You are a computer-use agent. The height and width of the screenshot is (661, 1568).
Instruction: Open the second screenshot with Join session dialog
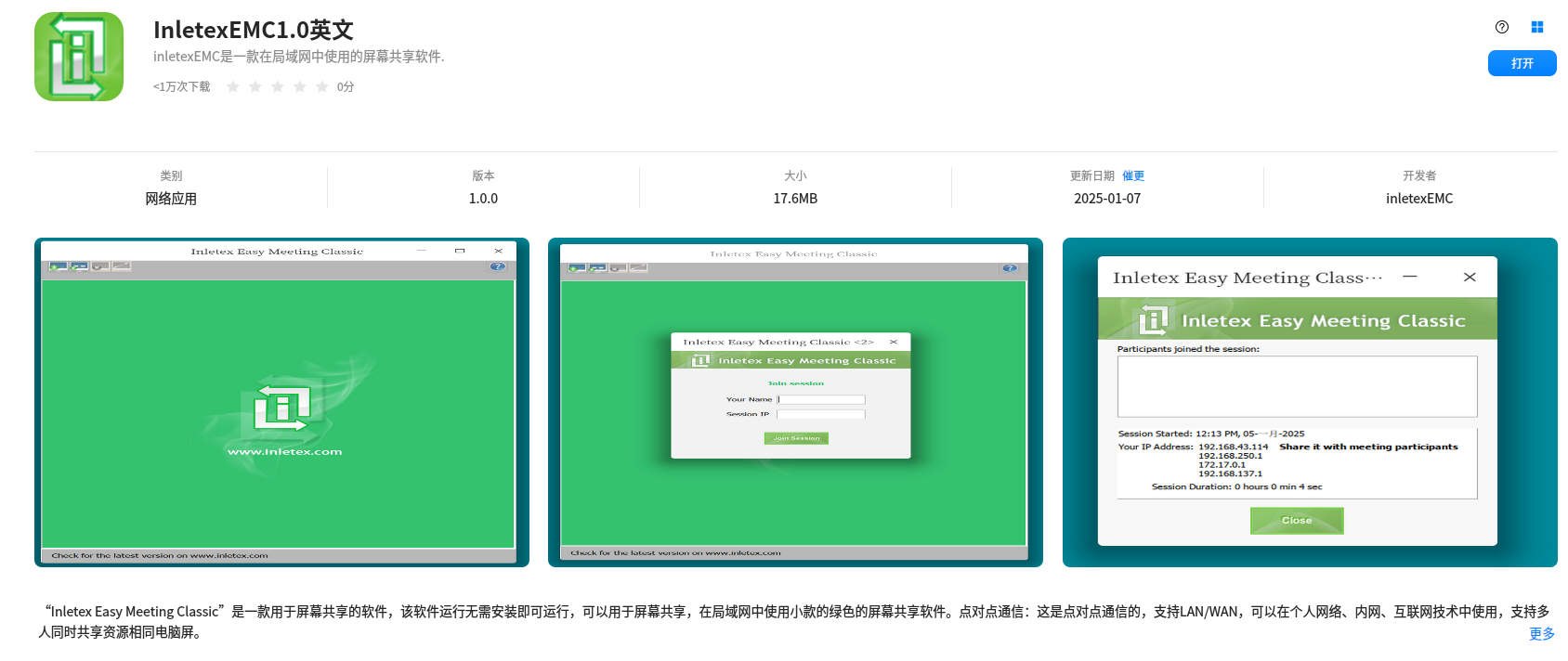pyautogui.click(x=795, y=402)
